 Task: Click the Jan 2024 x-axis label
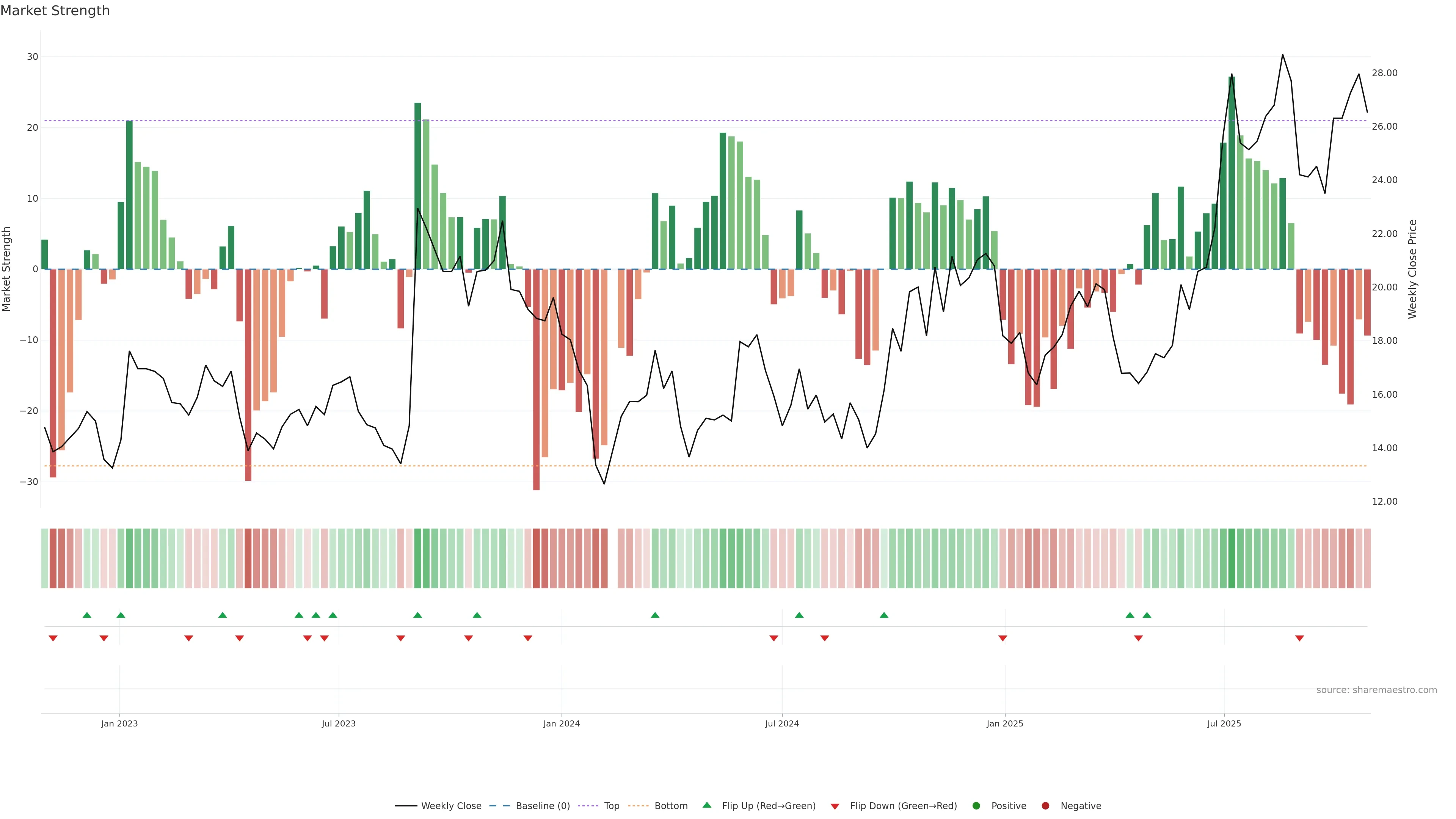click(561, 723)
